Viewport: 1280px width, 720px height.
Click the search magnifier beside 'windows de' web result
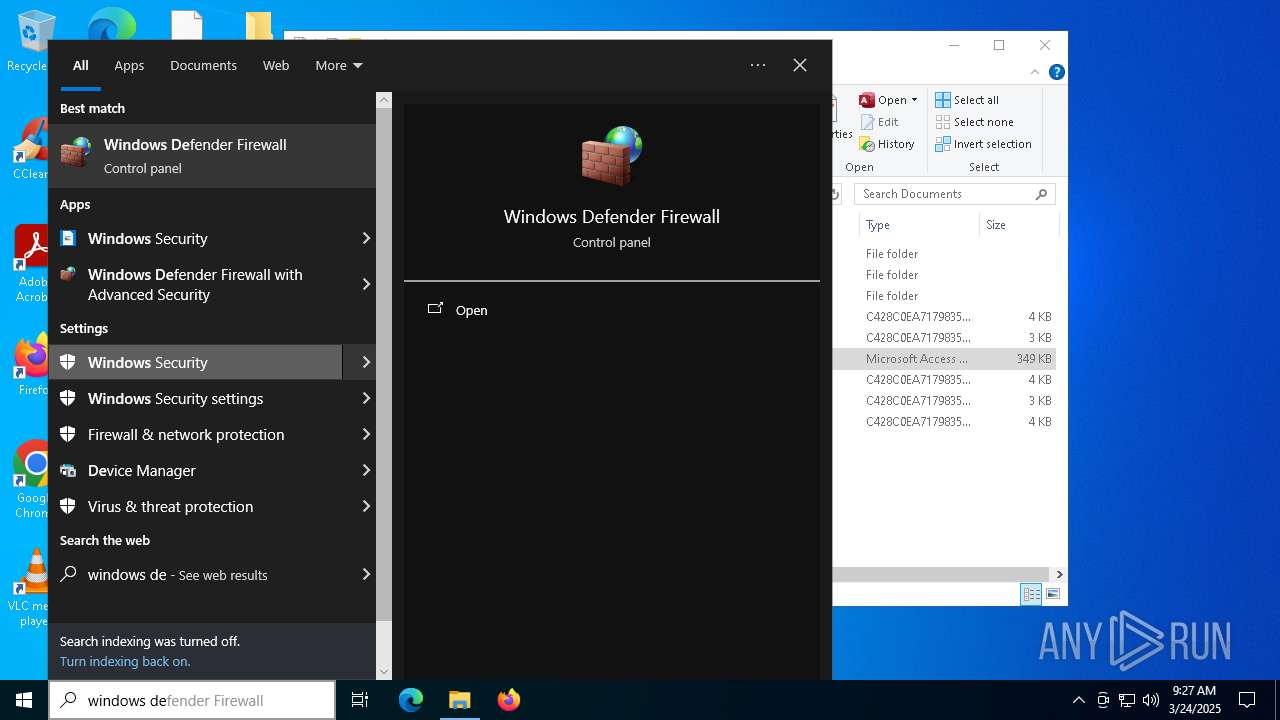pyautogui.click(x=68, y=574)
